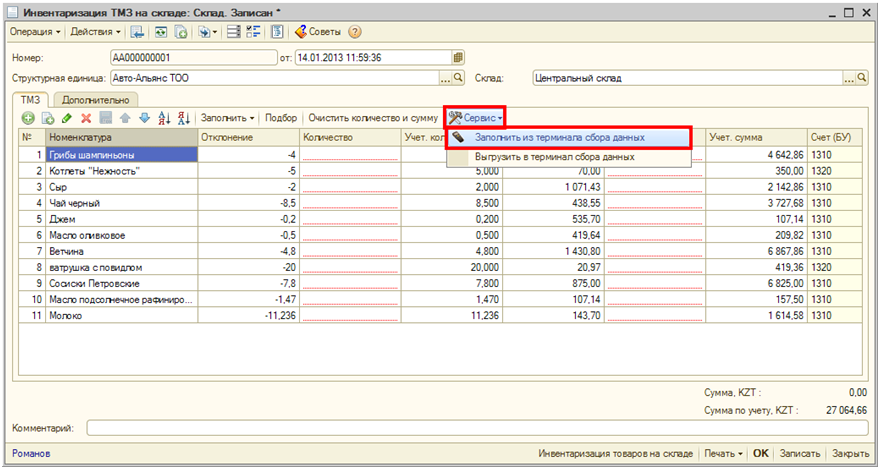Expand the Действия dropdown menu
This screenshot has height=469, width=880.
pos(95,32)
